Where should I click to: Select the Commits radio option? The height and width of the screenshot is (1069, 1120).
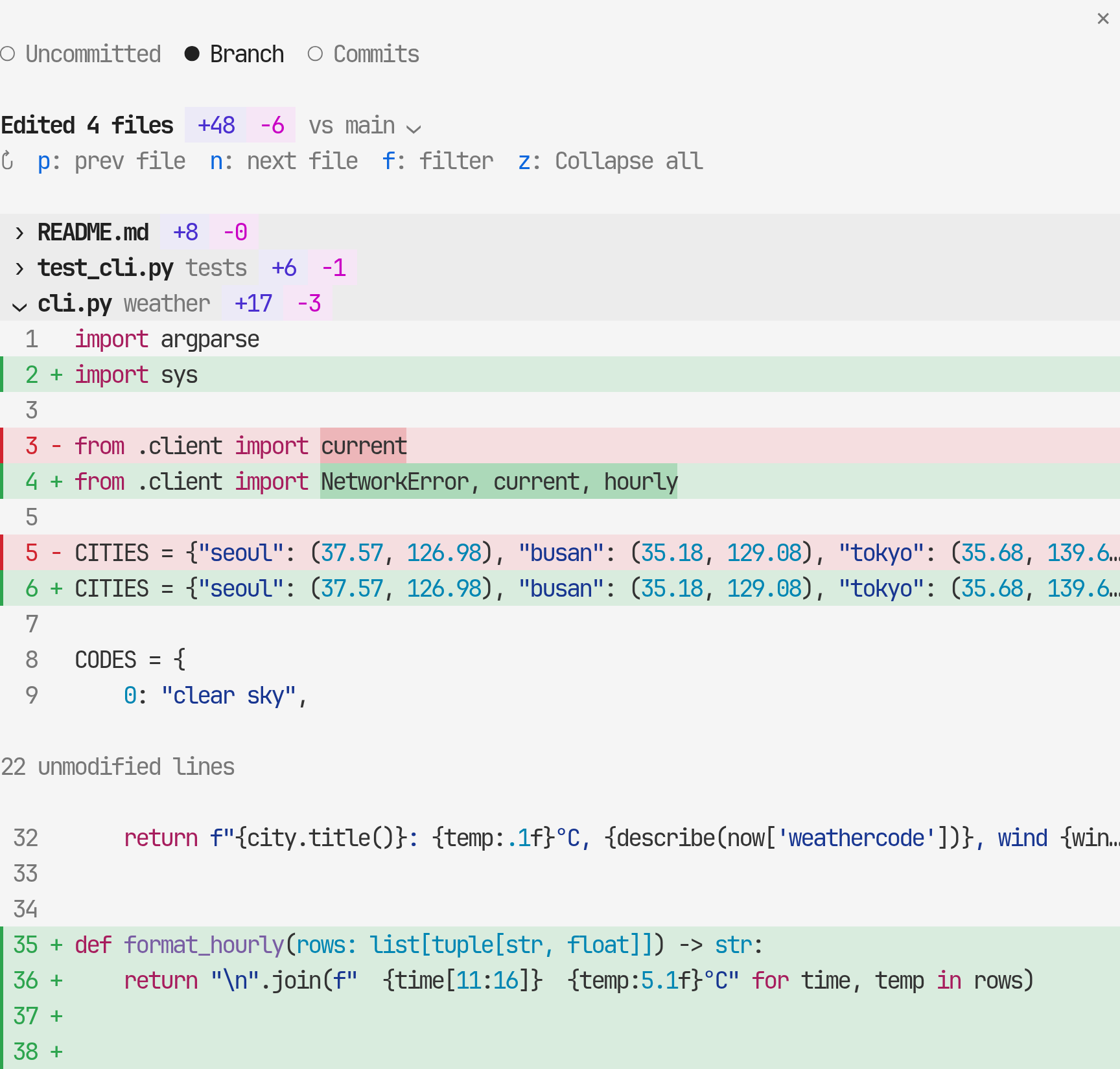pyautogui.click(x=364, y=54)
